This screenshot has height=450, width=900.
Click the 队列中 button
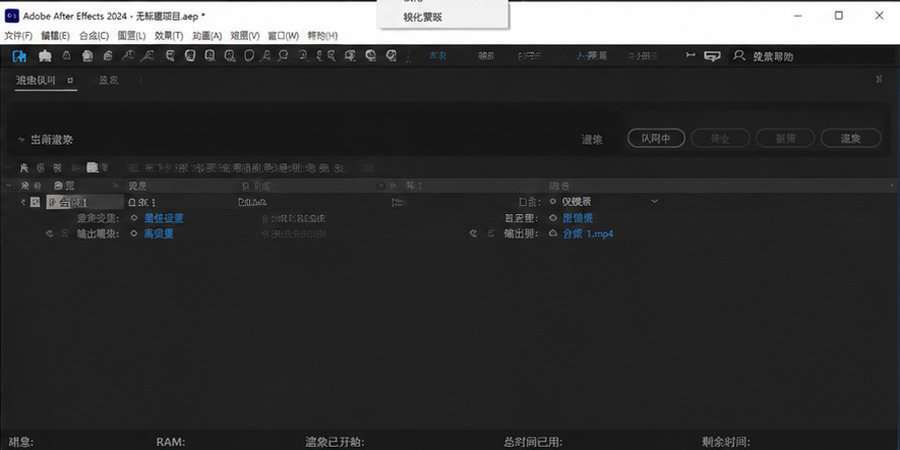(656, 138)
